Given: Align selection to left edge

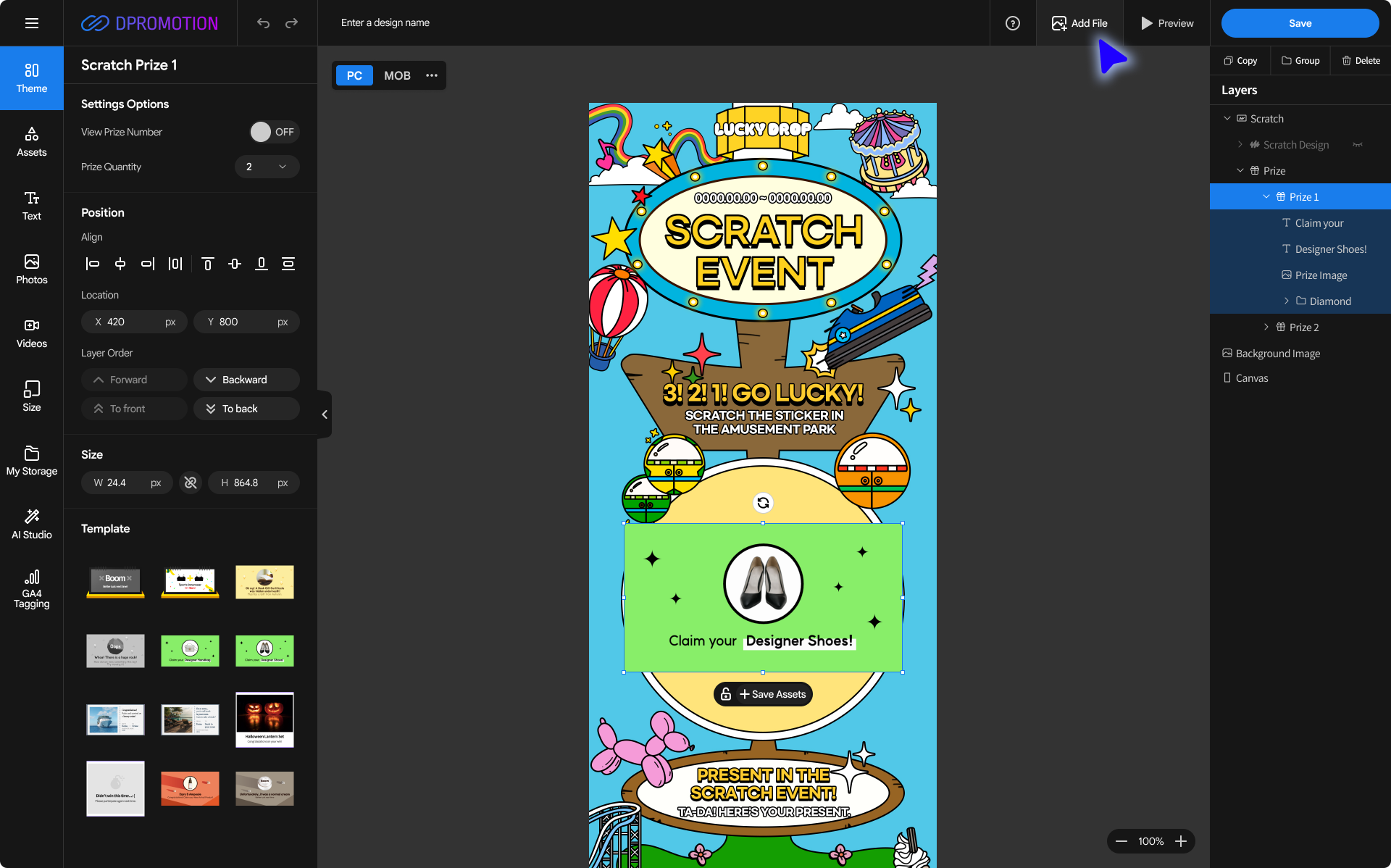Looking at the screenshot, I should click(93, 264).
